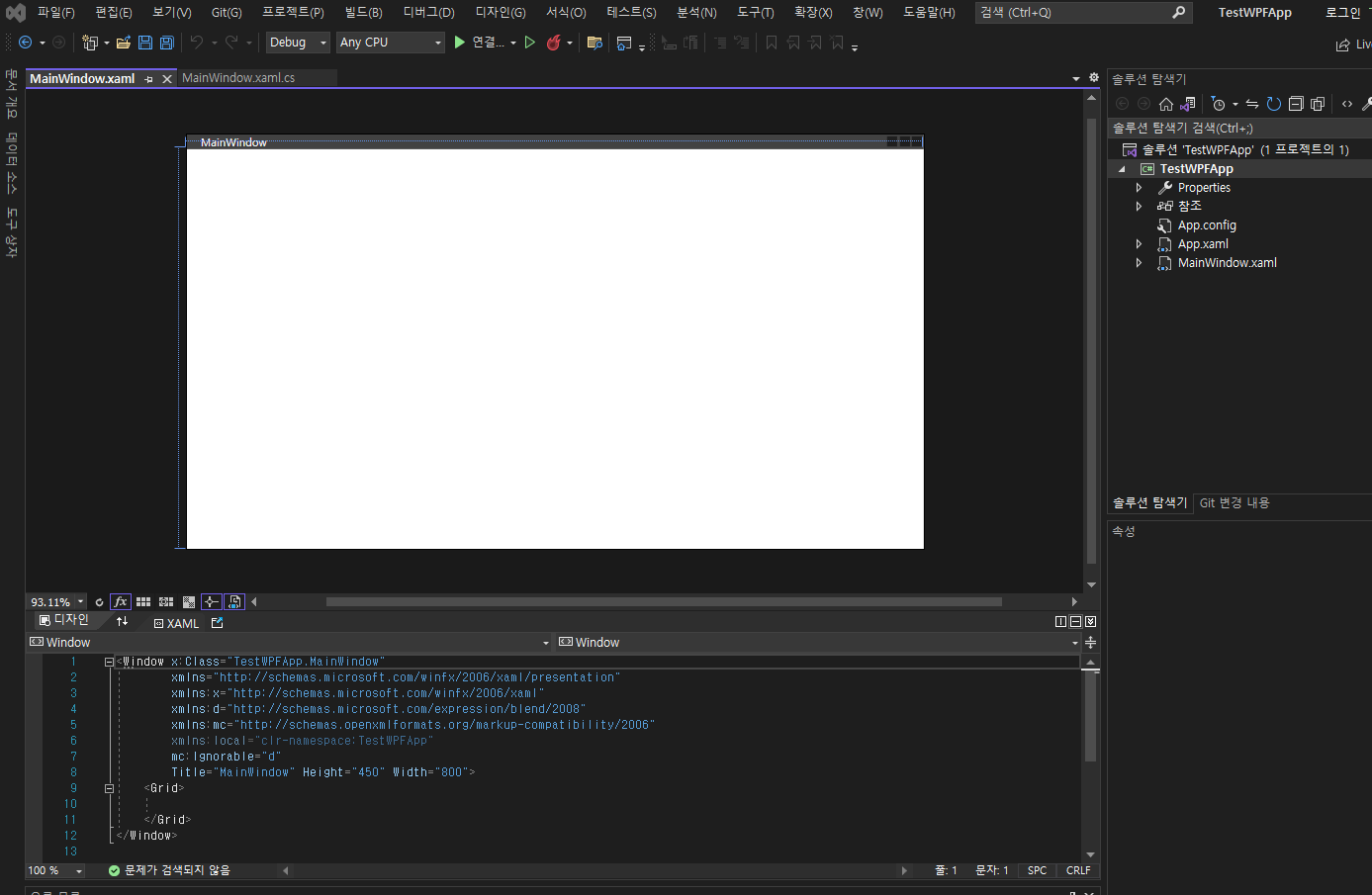Screen dimensions: 1372x895
Task: Click the Solution Explorer search field
Action: pos(1238,128)
